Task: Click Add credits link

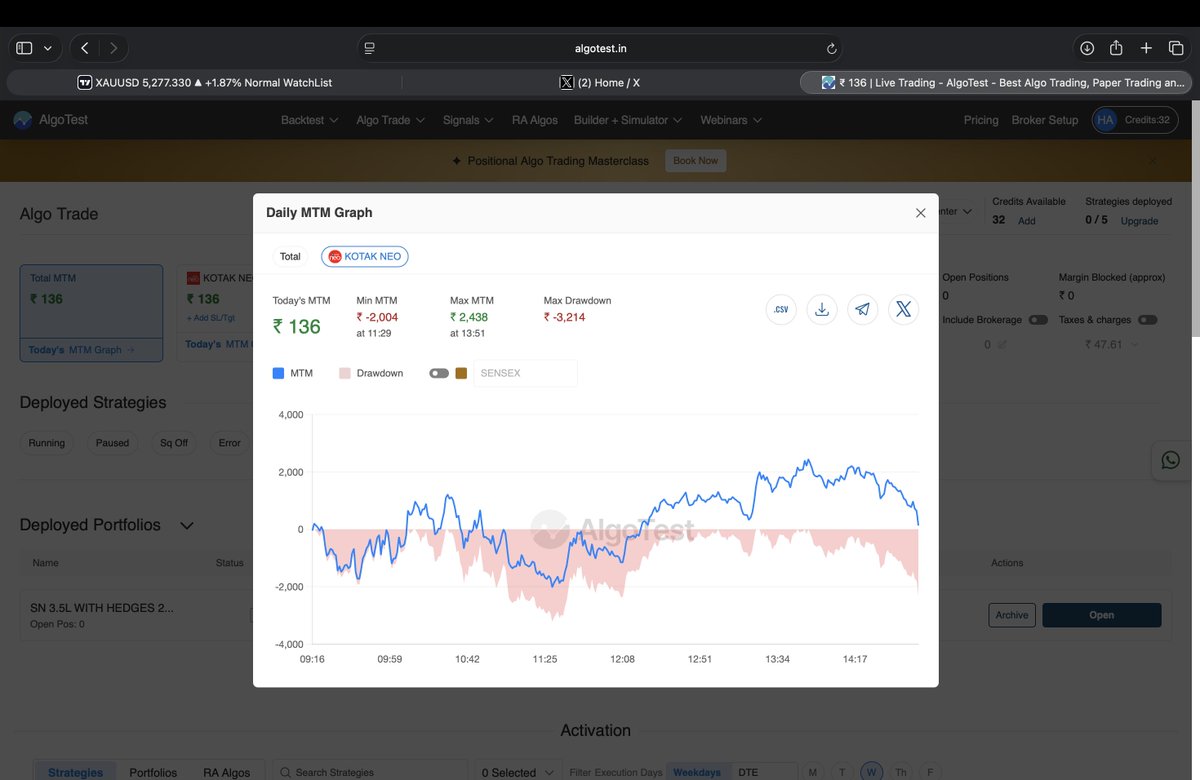Action: (1027, 221)
